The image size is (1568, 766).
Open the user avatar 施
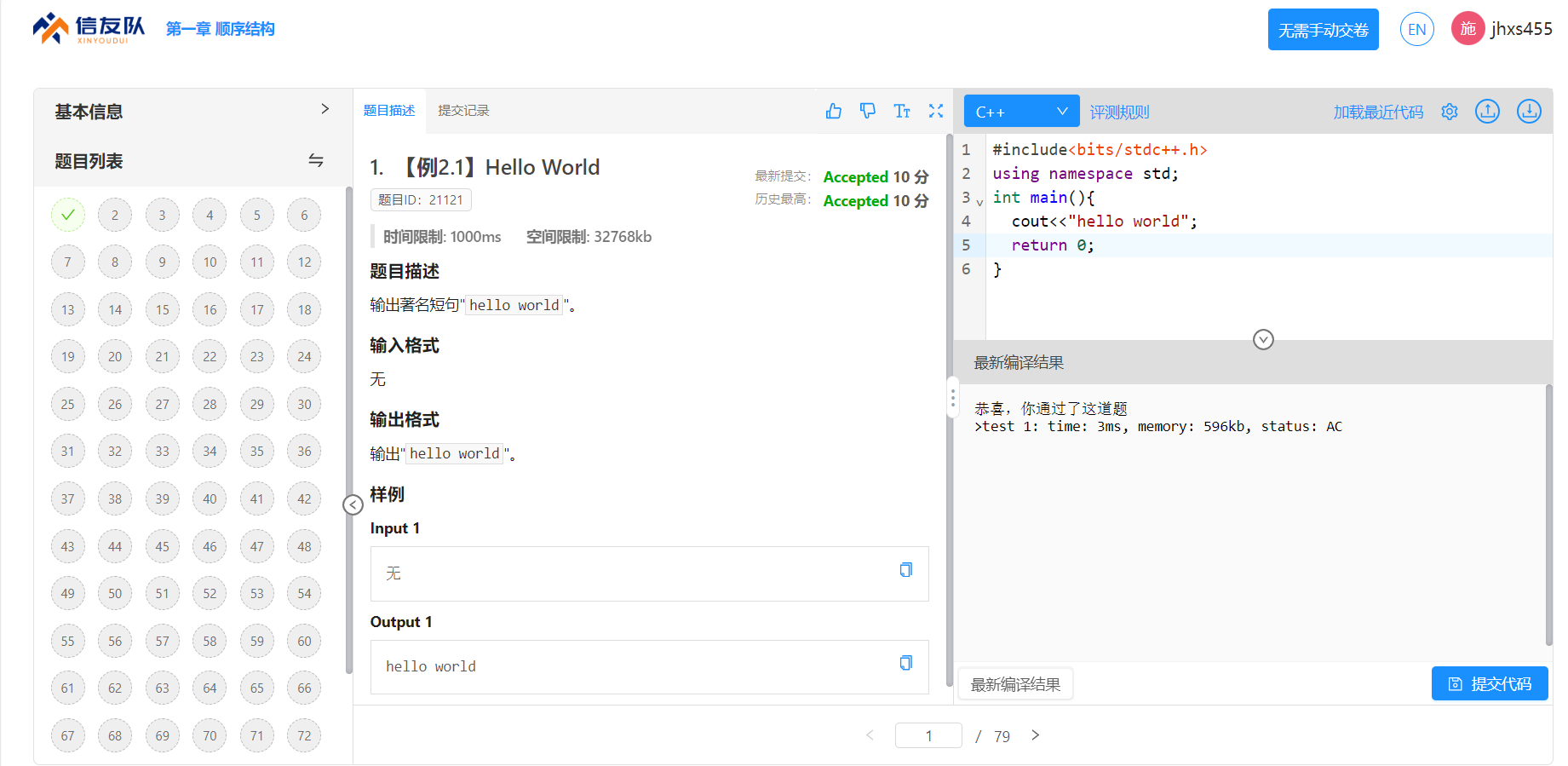point(1467,29)
